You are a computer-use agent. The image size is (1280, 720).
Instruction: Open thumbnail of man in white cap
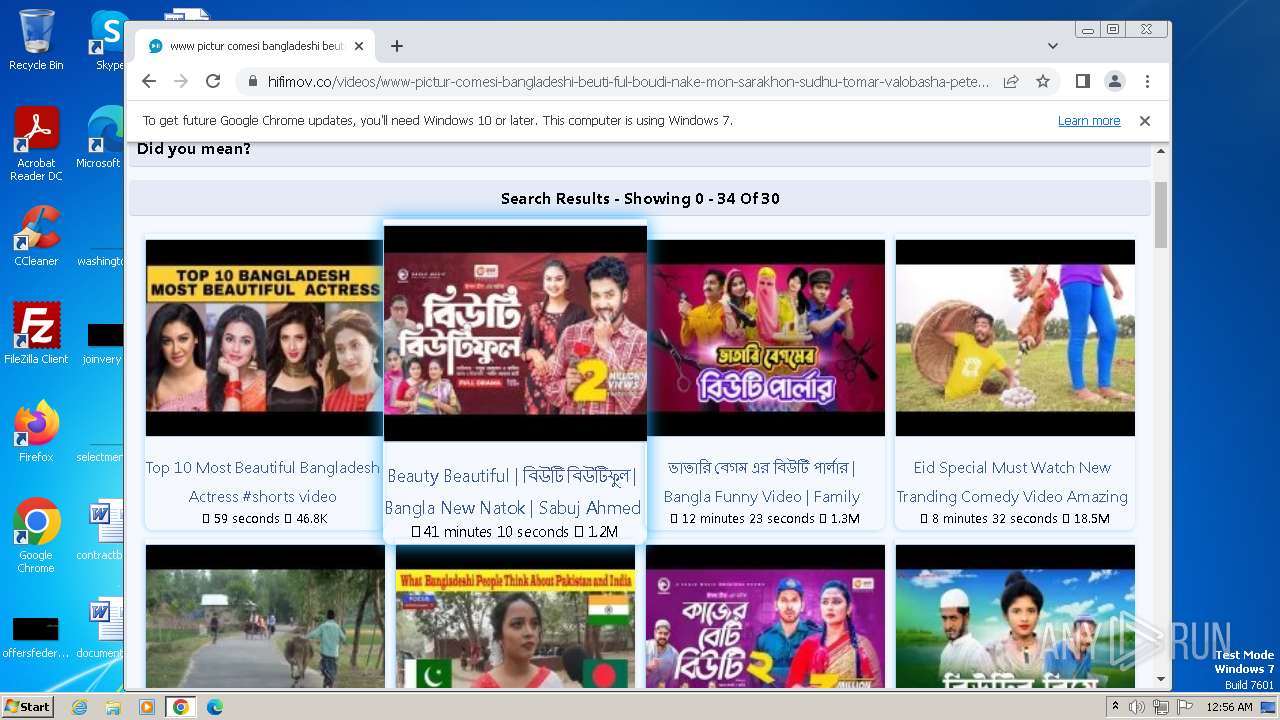tap(1015, 616)
